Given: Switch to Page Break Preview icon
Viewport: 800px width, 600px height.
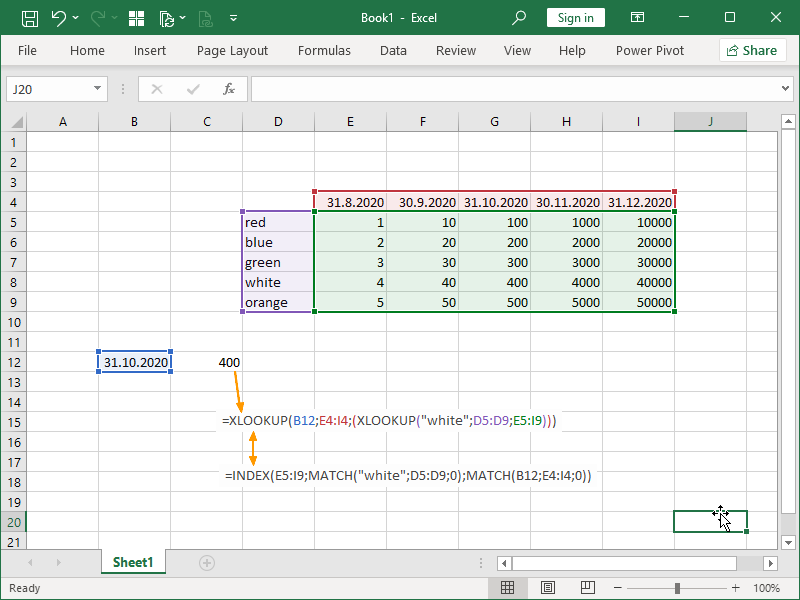Looking at the screenshot, I should coord(587,588).
